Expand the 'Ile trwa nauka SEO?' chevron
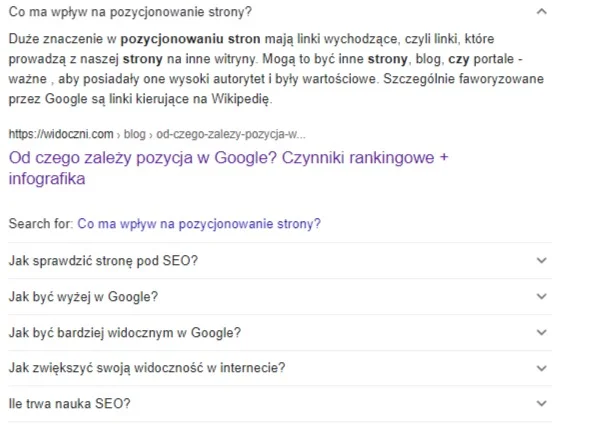Viewport: 614px width, 430px height. pyautogui.click(x=542, y=403)
